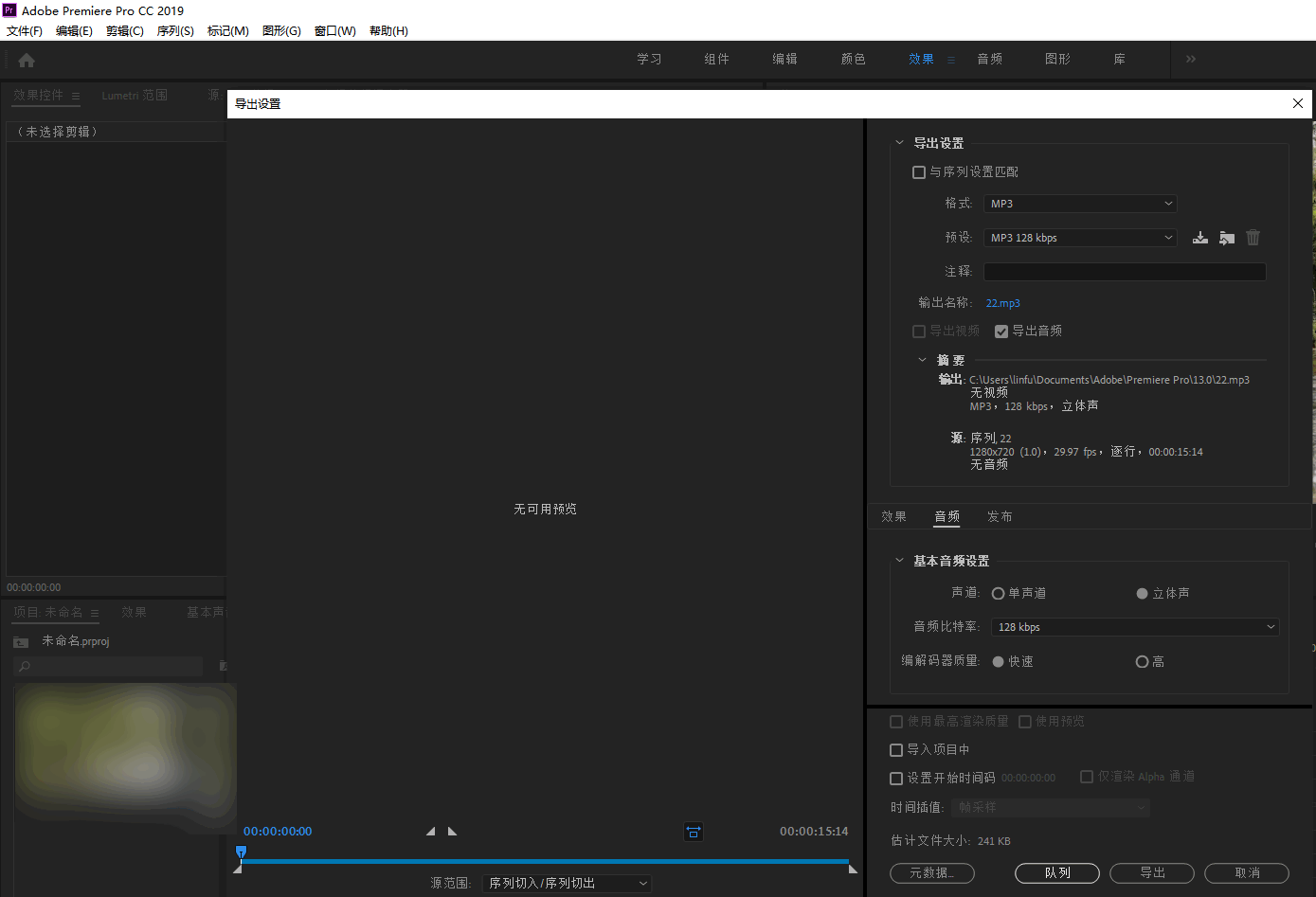Open the 效果控件 panel menu icon
Viewport: 1316px width, 897px height.
[76, 96]
